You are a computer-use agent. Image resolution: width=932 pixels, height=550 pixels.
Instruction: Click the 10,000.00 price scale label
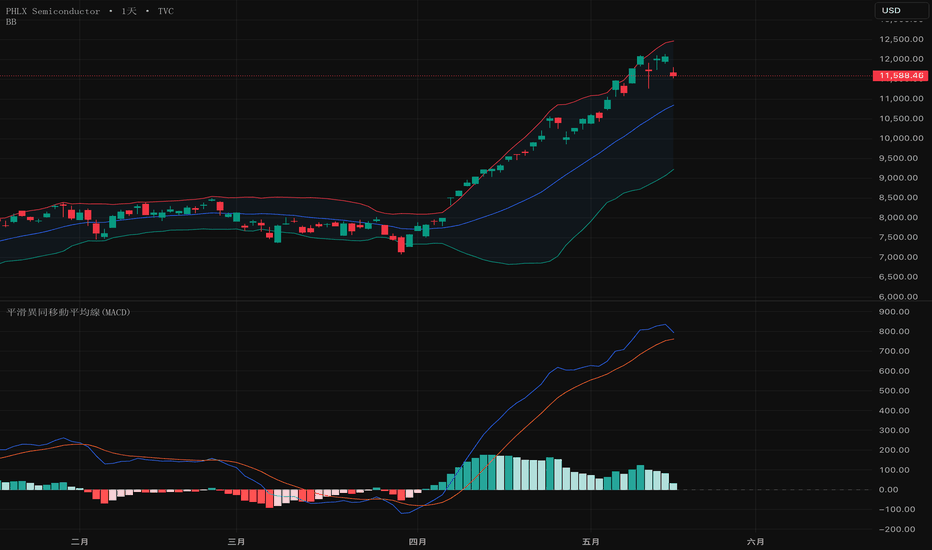(x=902, y=138)
